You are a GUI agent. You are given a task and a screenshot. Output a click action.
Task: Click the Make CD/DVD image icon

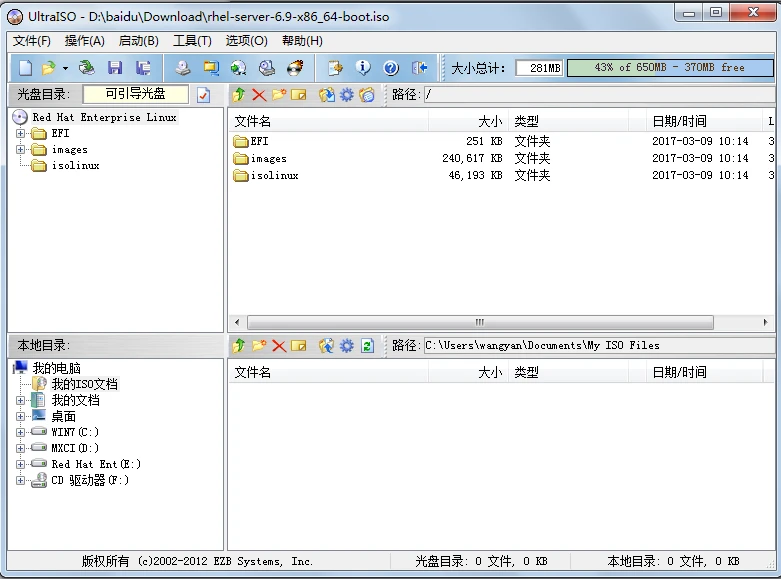[183, 68]
